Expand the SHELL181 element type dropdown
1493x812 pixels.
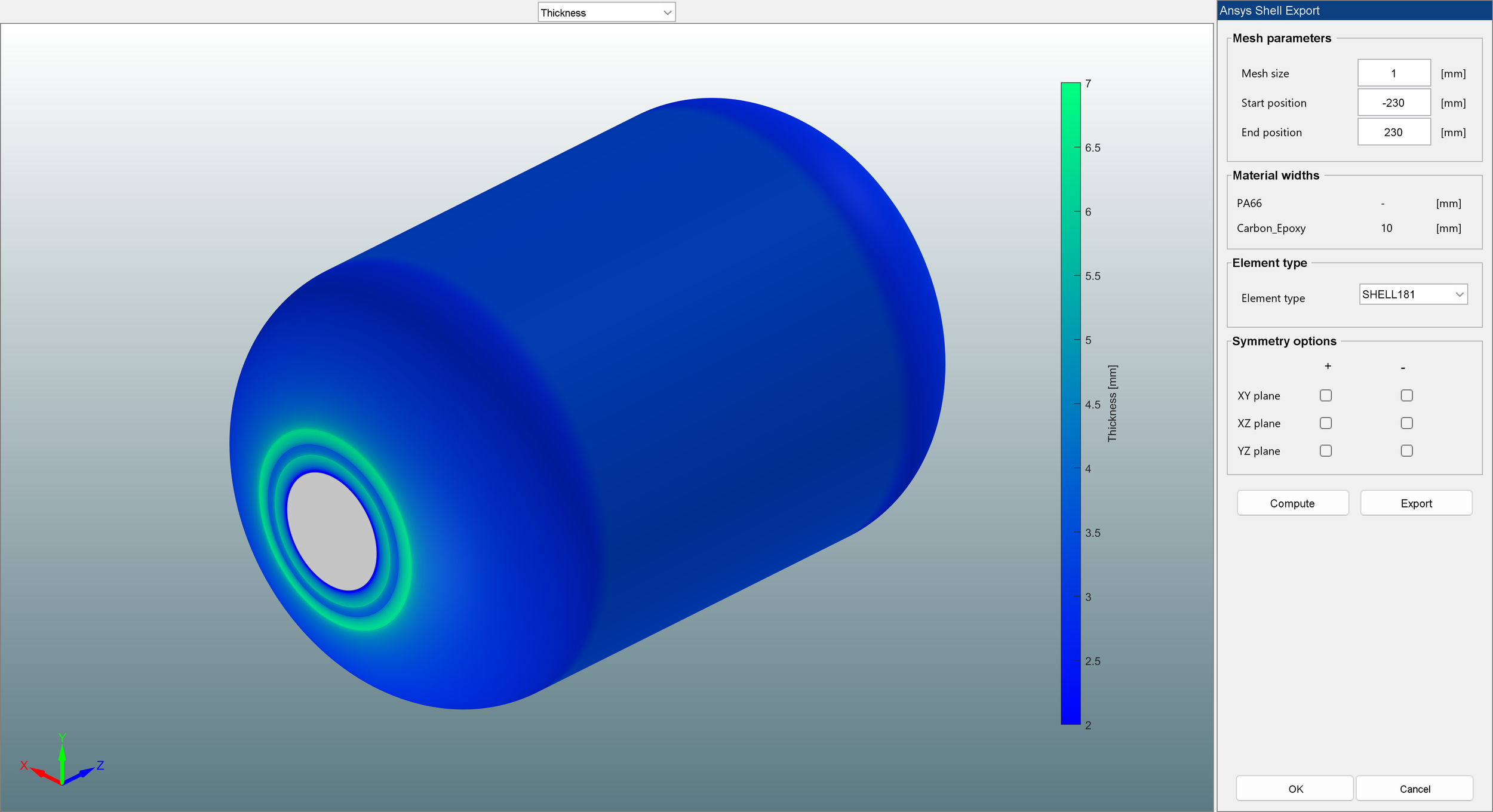coord(1413,294)
